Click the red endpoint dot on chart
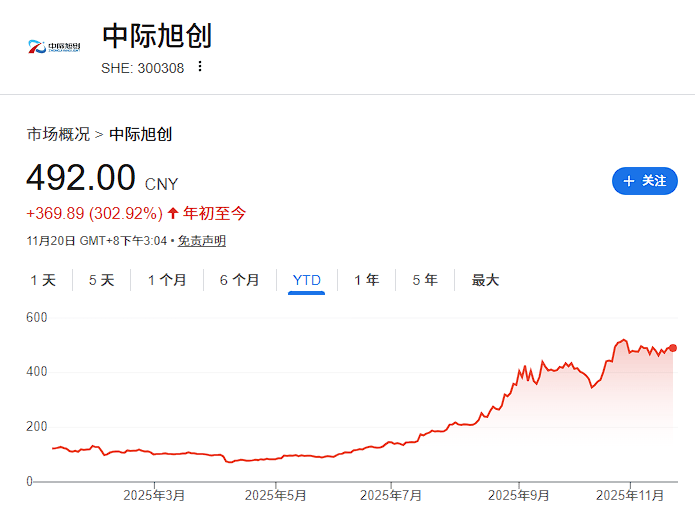Viewport: 695px width, 515px height. coord(673,348)
